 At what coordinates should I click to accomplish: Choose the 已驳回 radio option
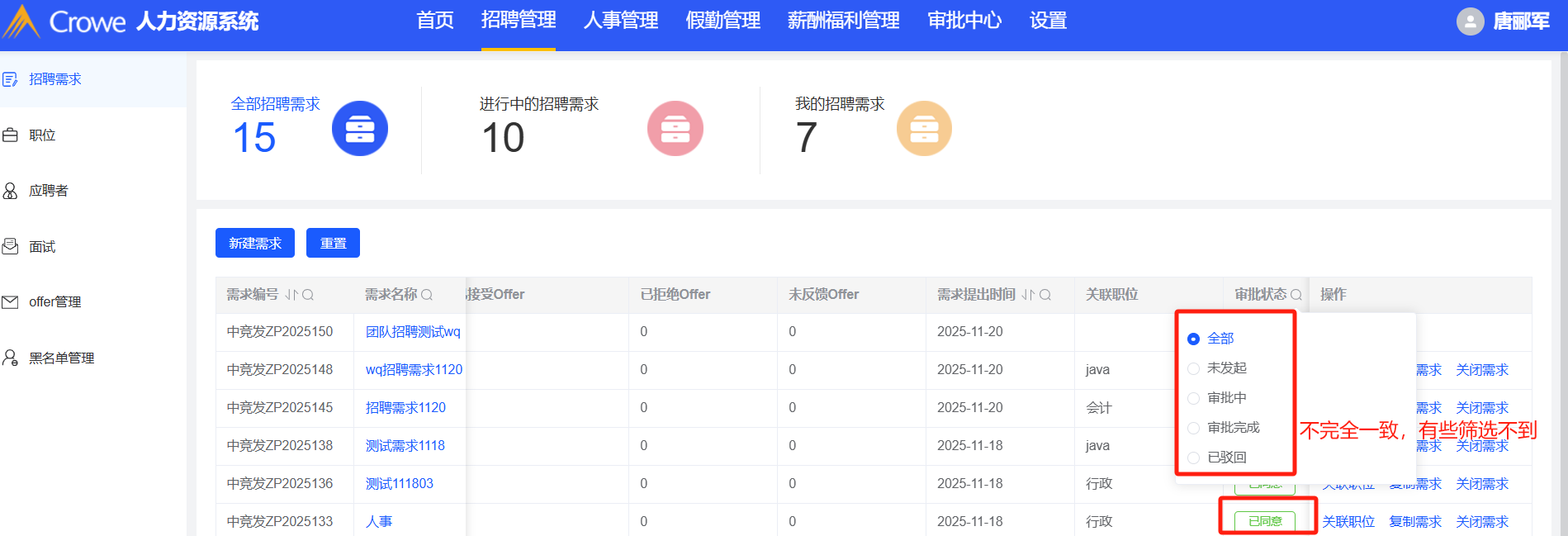tap(1193, 458)
